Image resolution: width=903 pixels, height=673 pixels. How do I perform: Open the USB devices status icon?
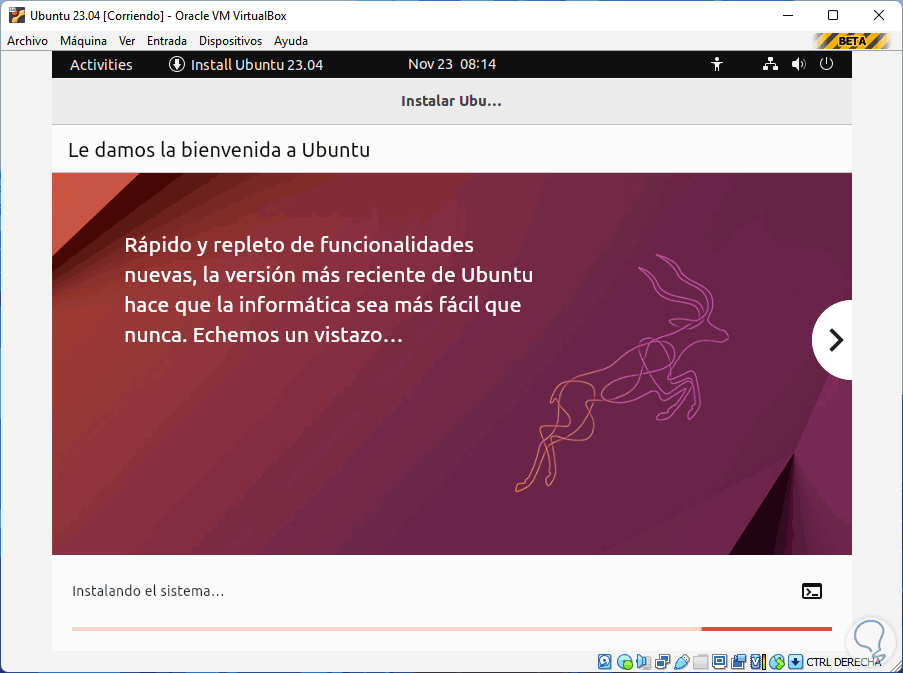[682, 661]
